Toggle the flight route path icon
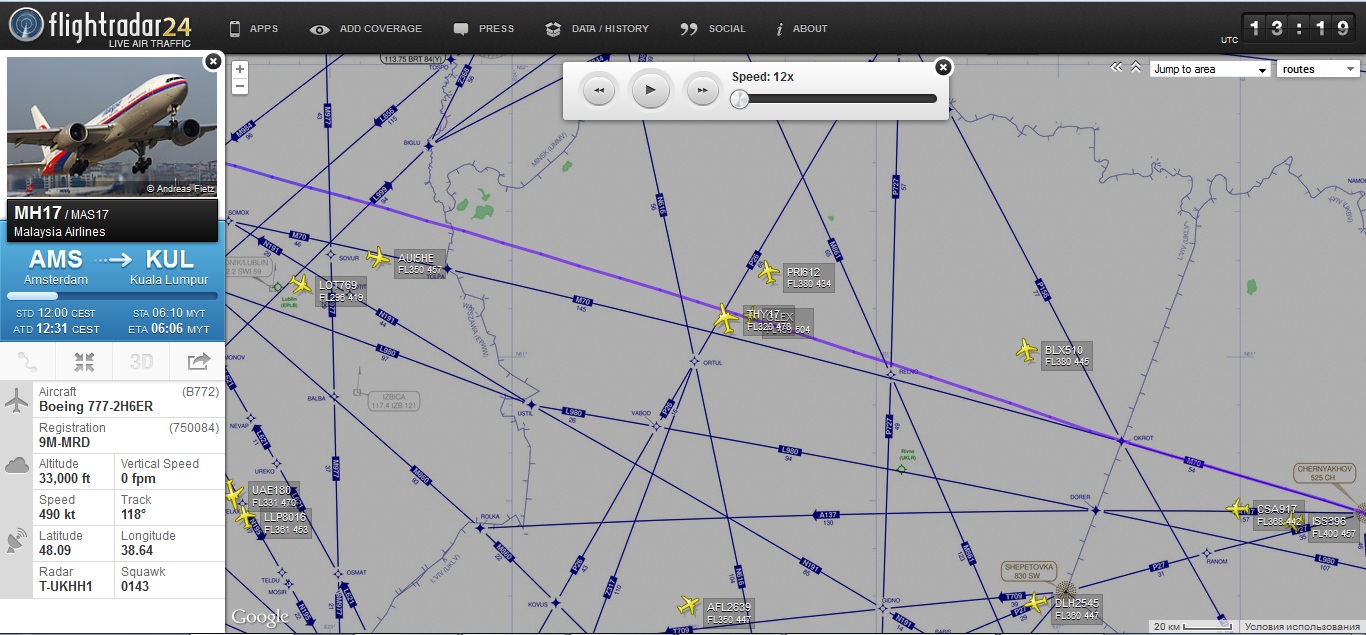Viewport: 1366px width, 635px height. (28, 361)
